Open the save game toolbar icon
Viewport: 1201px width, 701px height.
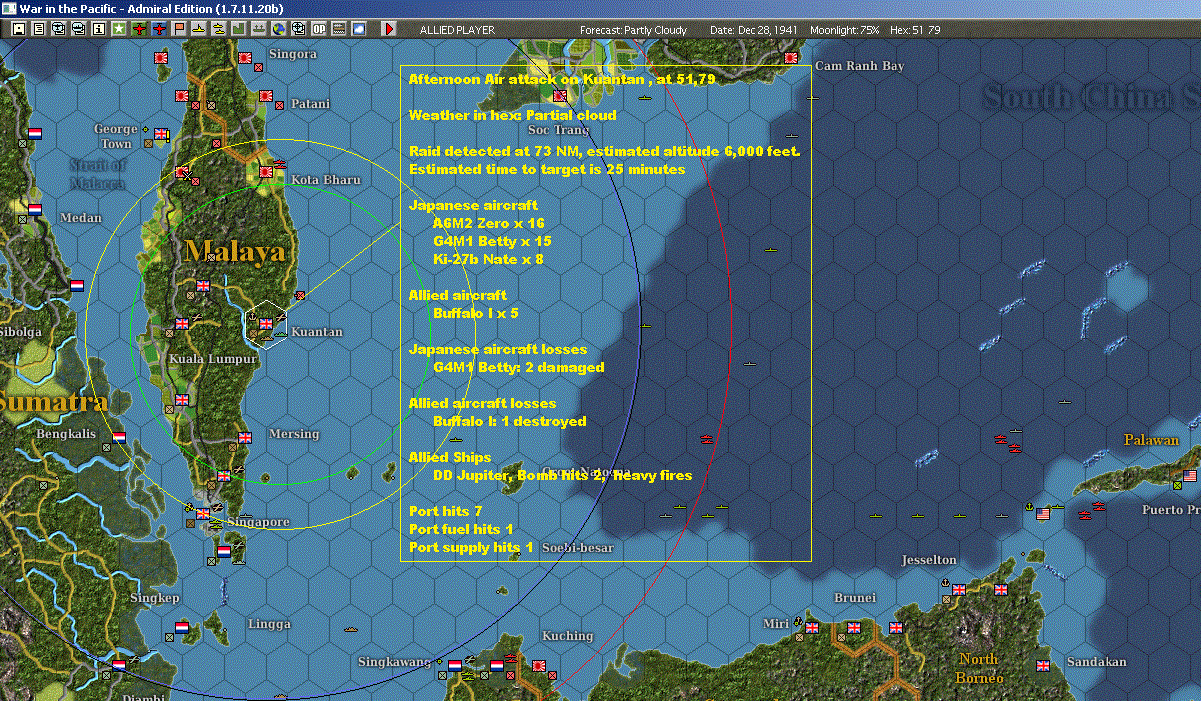(x=19, y=29)
